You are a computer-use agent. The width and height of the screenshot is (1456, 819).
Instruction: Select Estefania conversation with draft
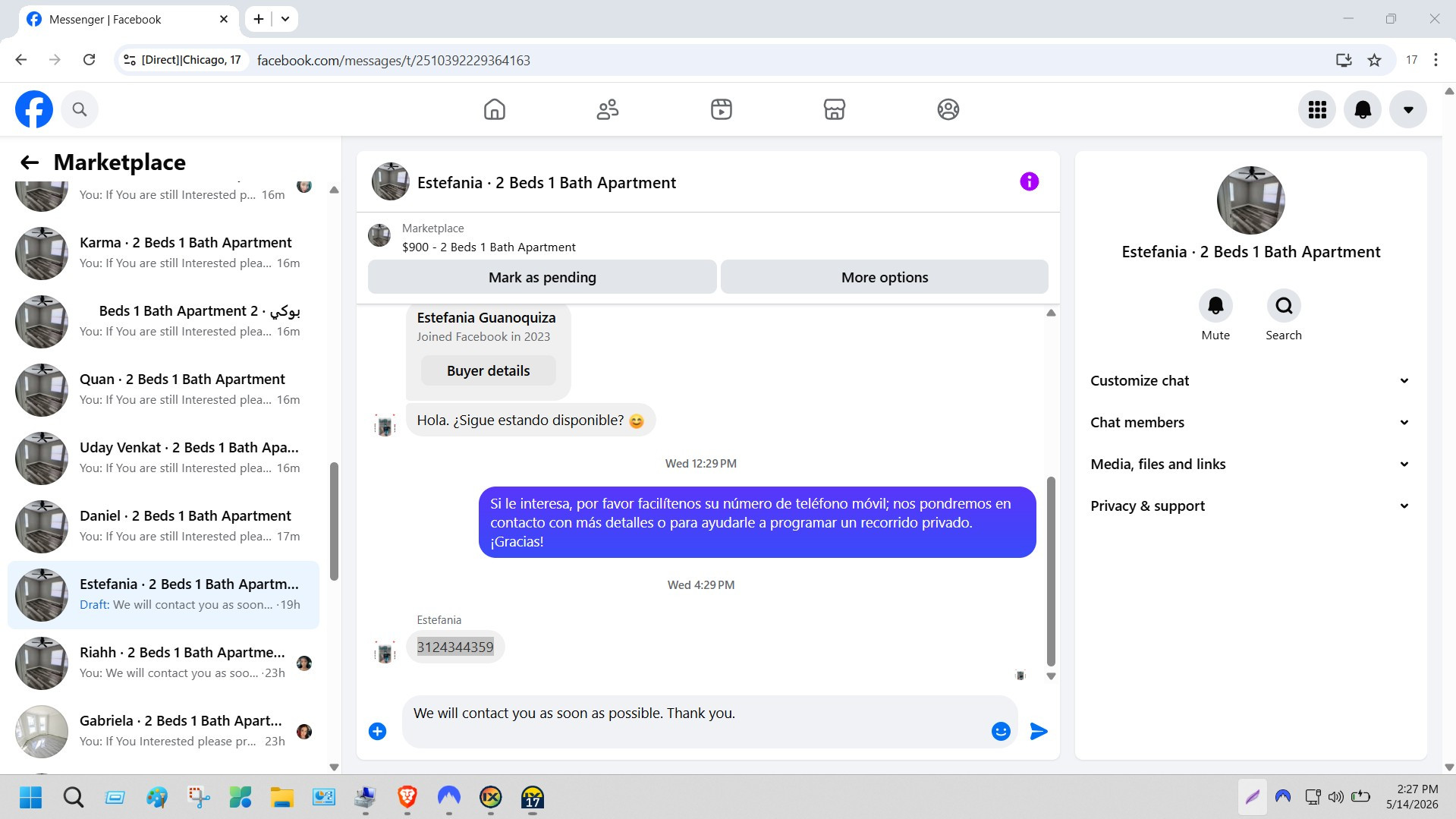pos(163,594)
